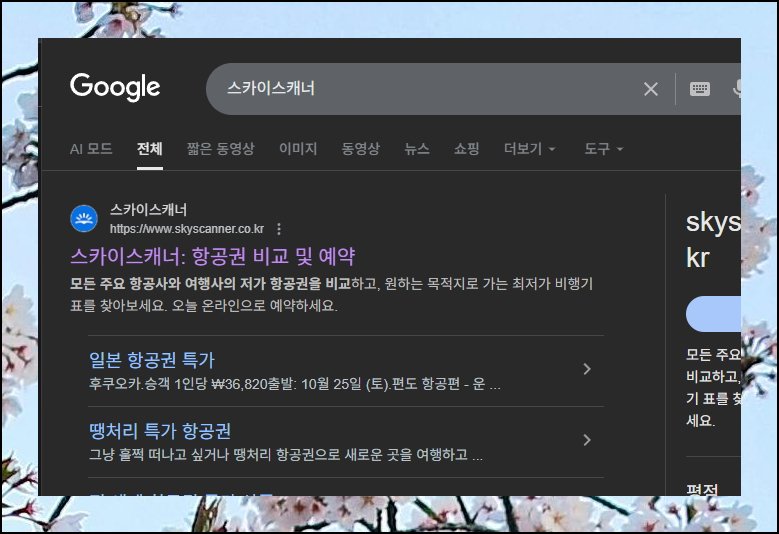779x534 pixels.
Task: Switch to the 이미지 tab
Action: tap(298, 149)
